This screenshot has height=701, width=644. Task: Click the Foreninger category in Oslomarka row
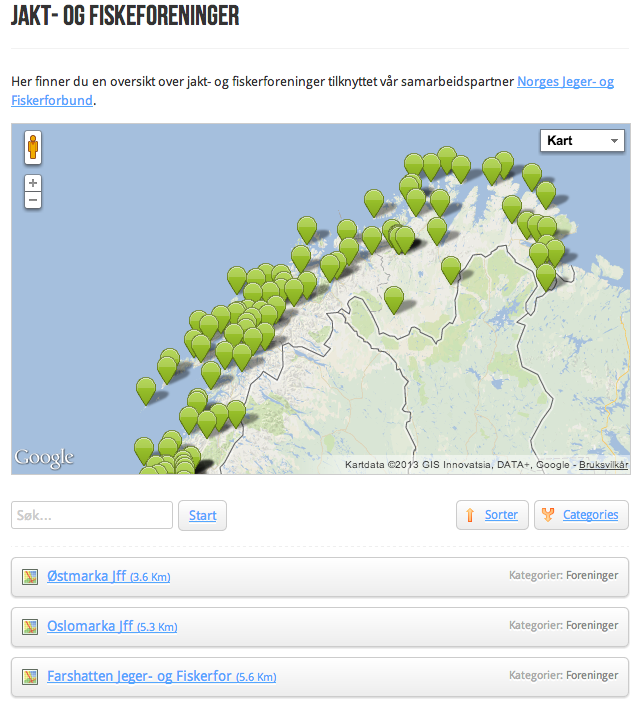[592, 625]
